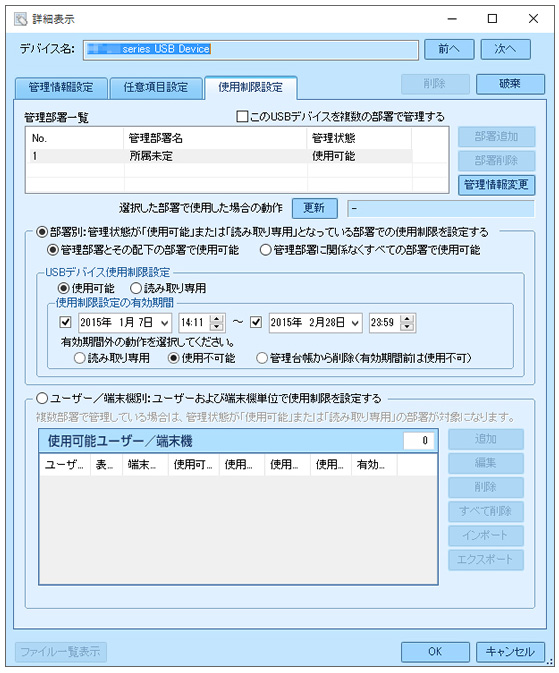559x673 pixels.
Task: Select 読み取り専用 for outside-validity behavior
Action: [x=79, y=358]
